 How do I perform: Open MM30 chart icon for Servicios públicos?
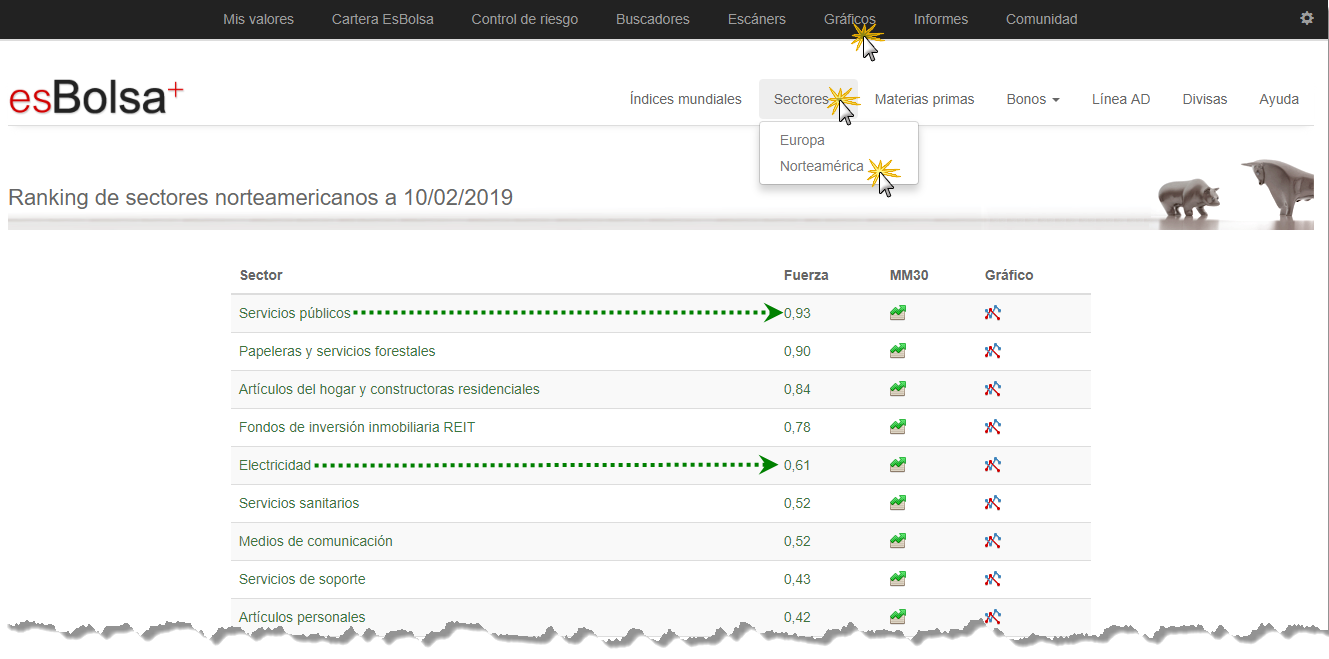click(897, 313)
